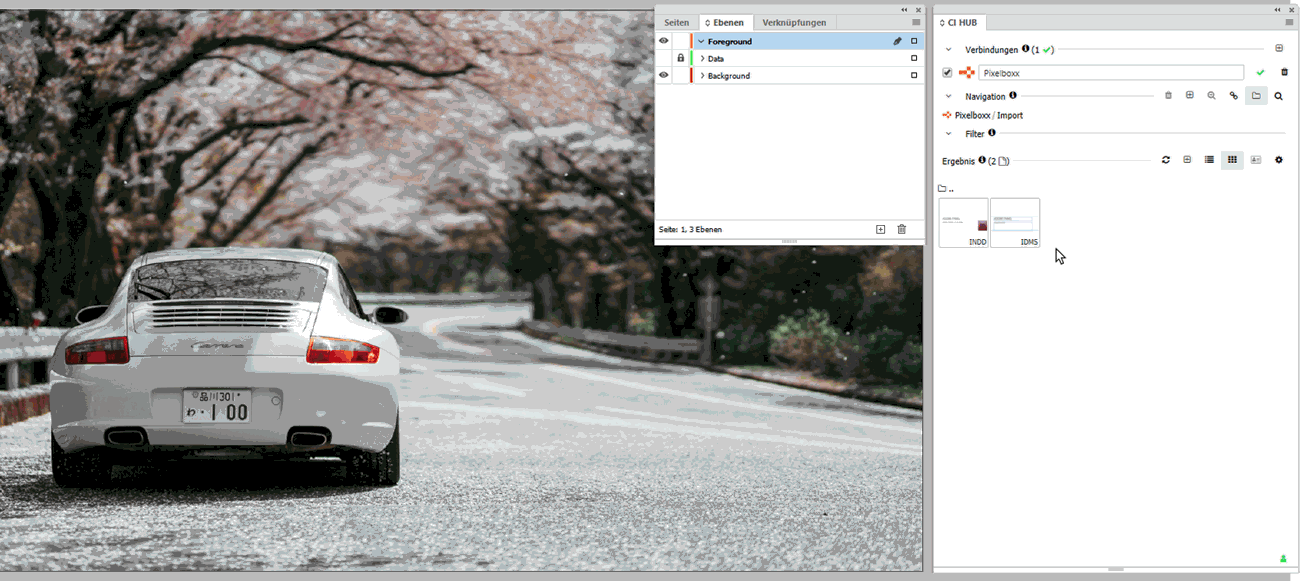Hide the Foreground layer
Viewport: 1300px width, 581px height.
(663, 41)
